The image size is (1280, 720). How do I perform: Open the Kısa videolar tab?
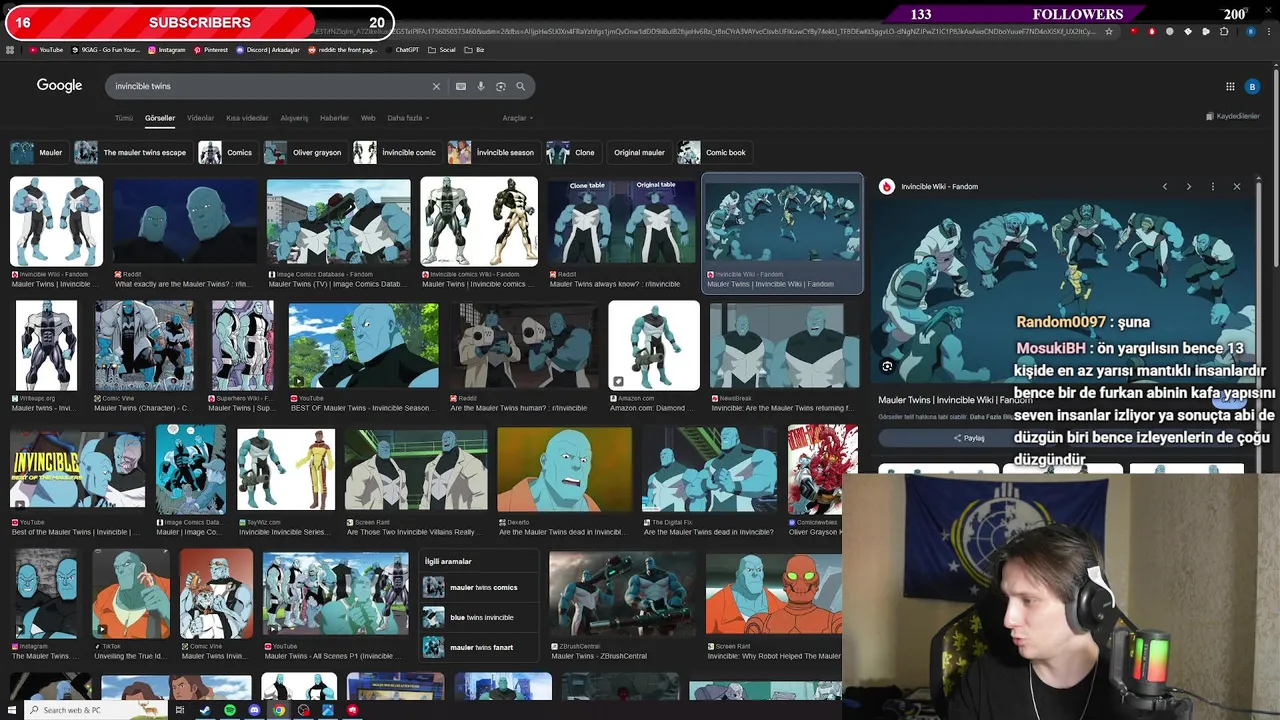click(247, 118)
